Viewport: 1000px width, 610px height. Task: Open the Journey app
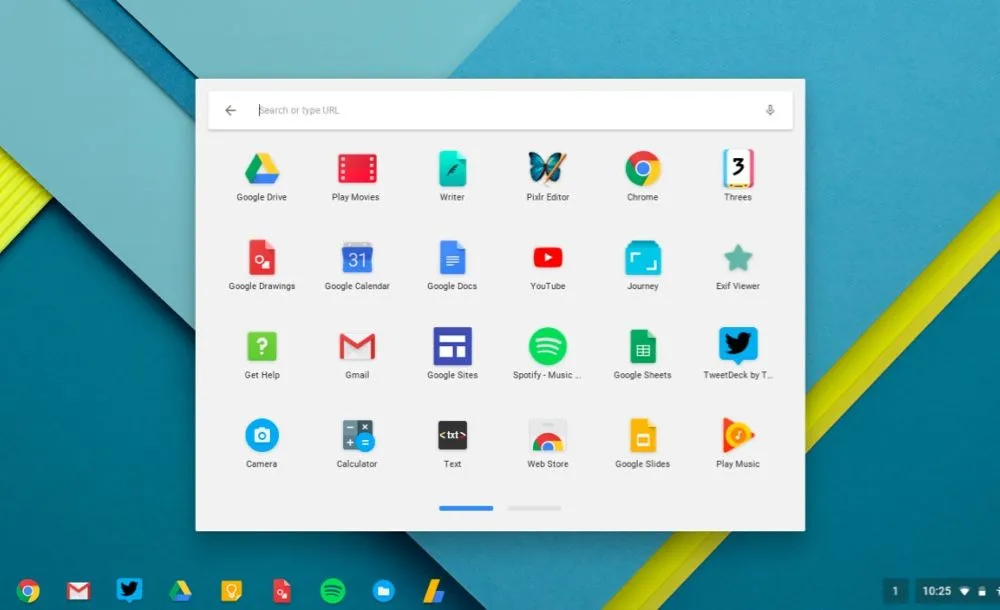(643, 258)
